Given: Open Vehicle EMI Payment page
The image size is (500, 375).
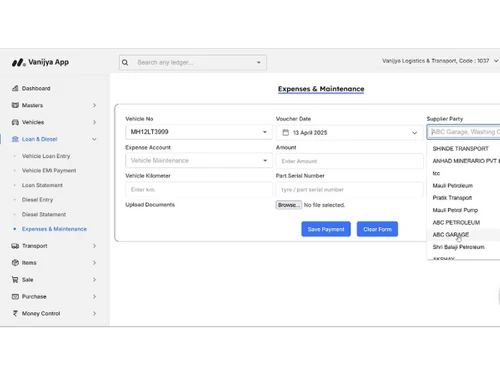Looking at the screenshot, I should (49, 171).
